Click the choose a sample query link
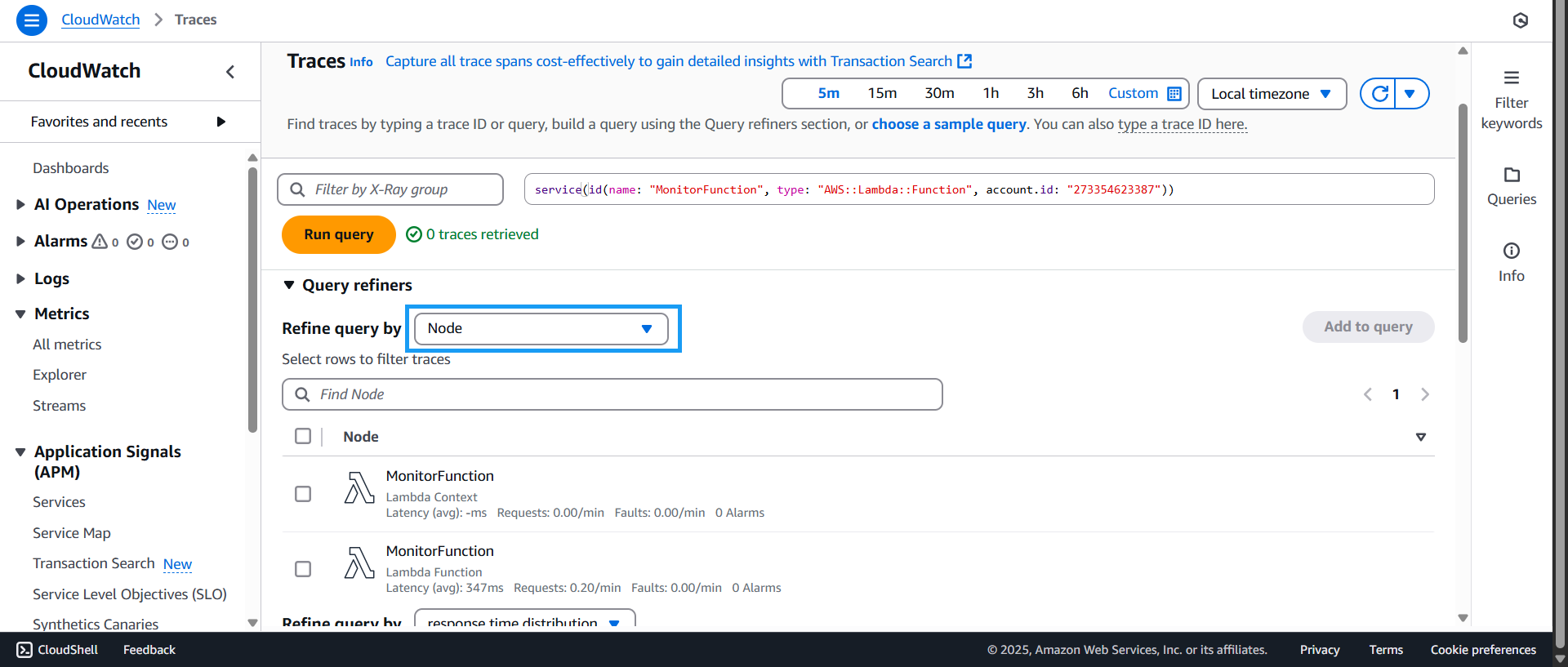Image resolution: width=1568 pixels, height=667 pixels. (948, 124)
